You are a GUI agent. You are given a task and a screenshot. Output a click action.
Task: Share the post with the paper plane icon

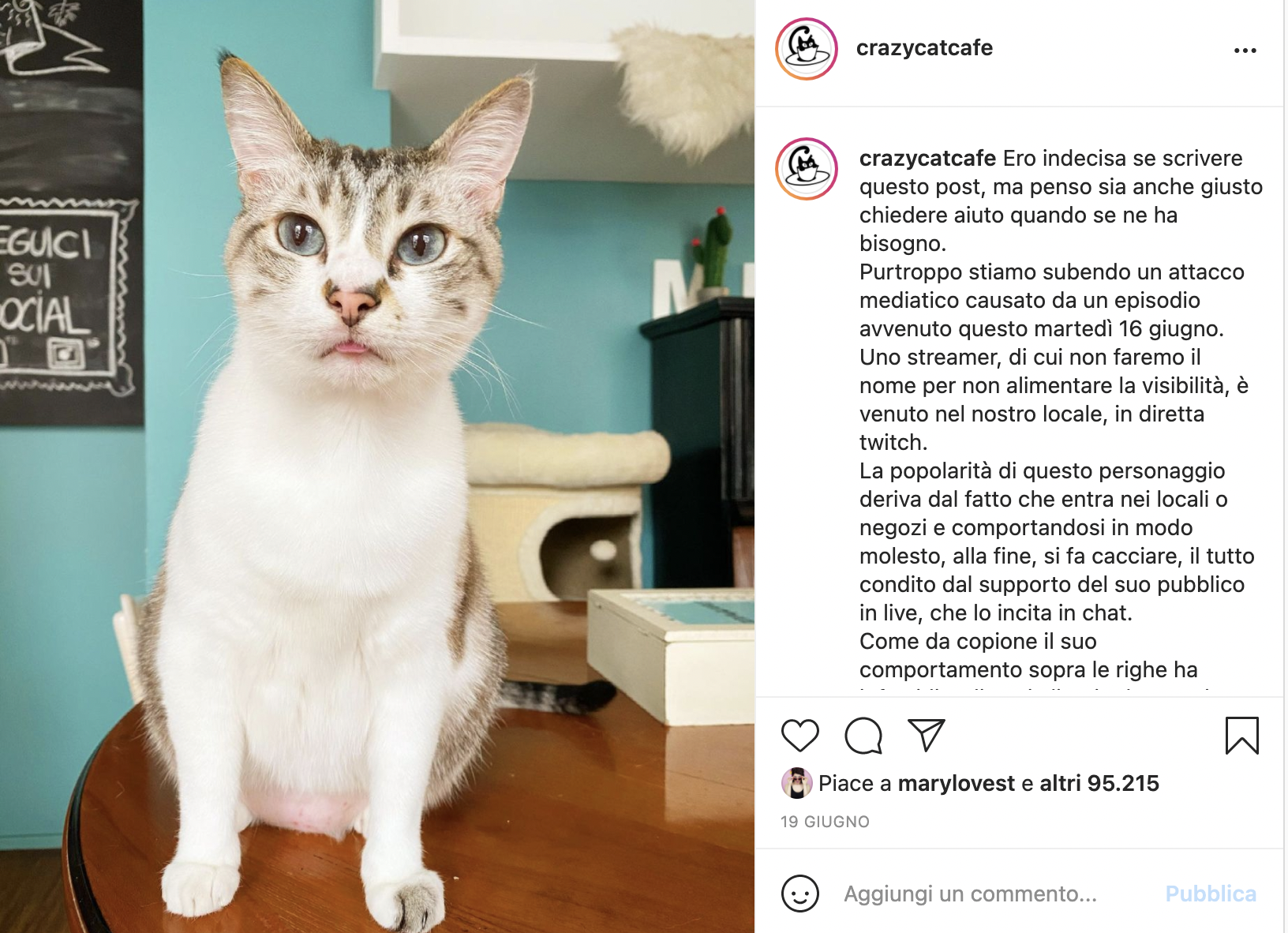click(x=927, y=735)
